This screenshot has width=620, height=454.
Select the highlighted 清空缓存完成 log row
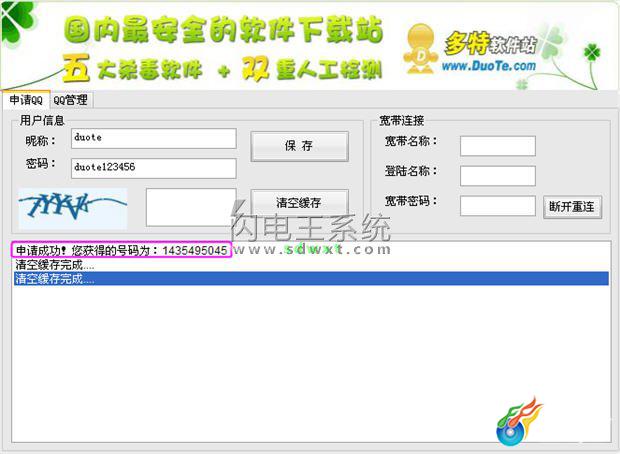(x=311, y=278)
